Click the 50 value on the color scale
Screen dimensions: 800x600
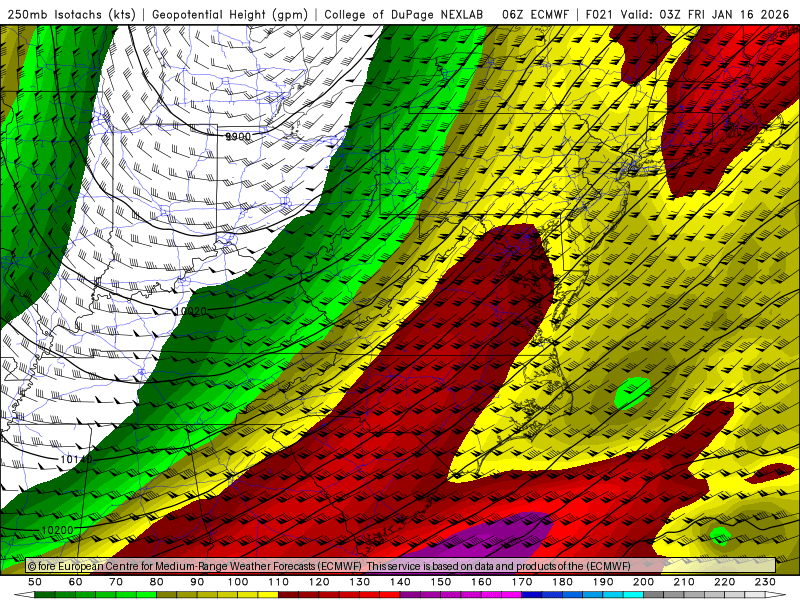[x=35, y=582]
